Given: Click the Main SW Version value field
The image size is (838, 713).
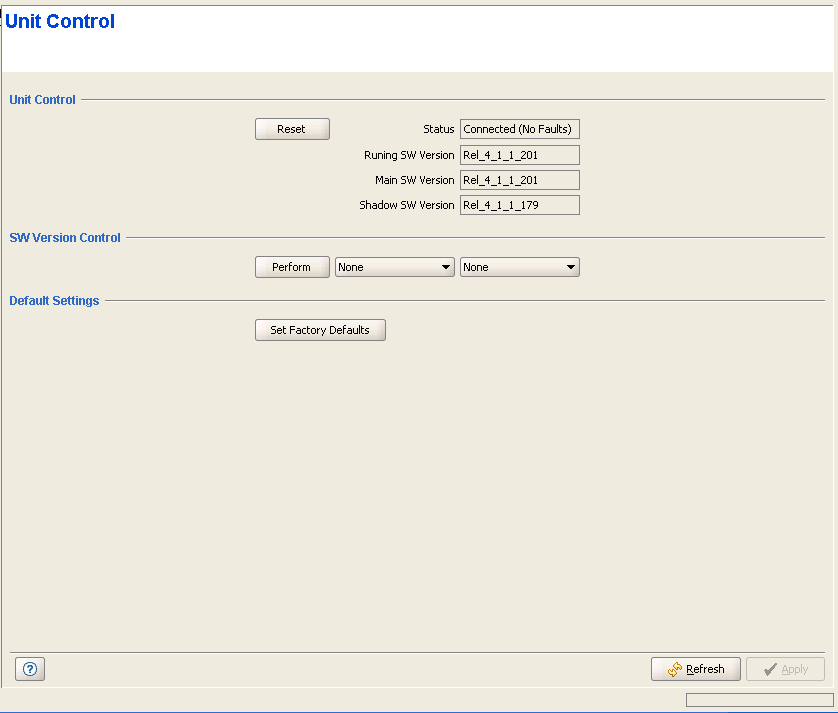Looking at the screenshot, I should click(x=520, y=180).
